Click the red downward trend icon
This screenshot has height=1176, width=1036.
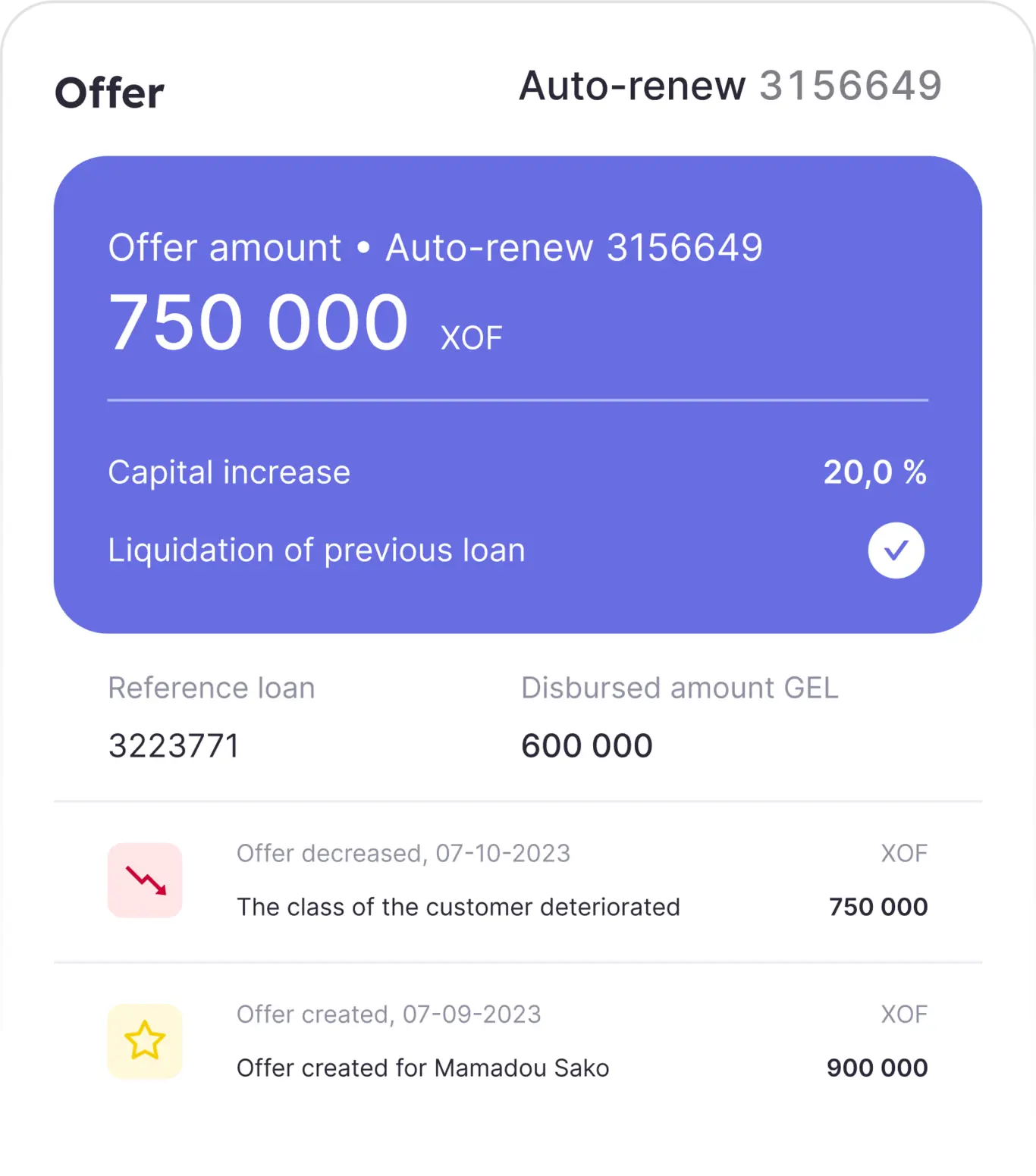coord(145,880)
